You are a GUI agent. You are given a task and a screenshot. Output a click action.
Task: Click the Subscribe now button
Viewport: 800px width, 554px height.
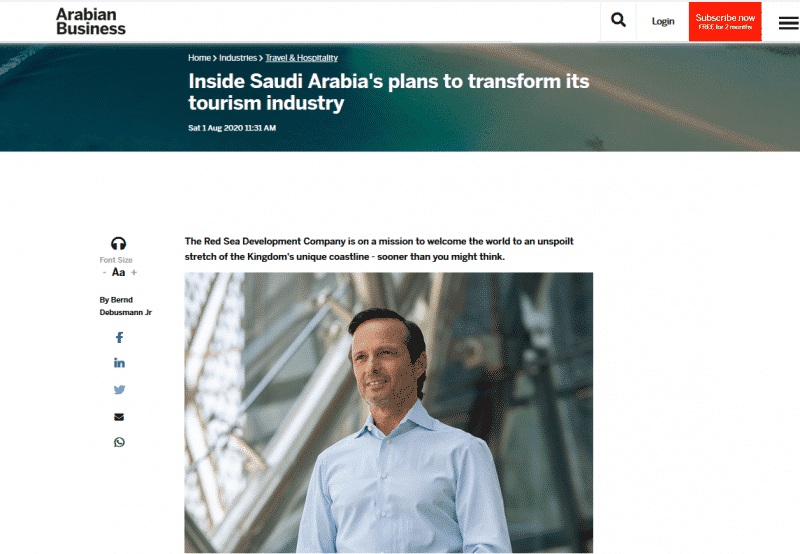[725, 21]
